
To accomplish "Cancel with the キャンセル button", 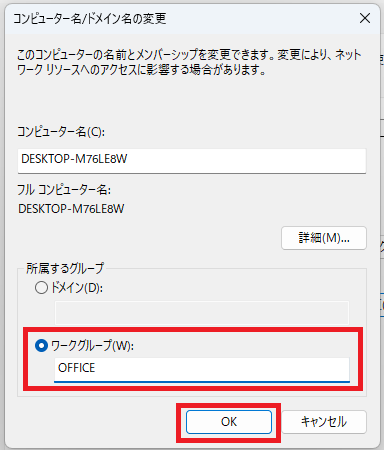I will [324, 422].
